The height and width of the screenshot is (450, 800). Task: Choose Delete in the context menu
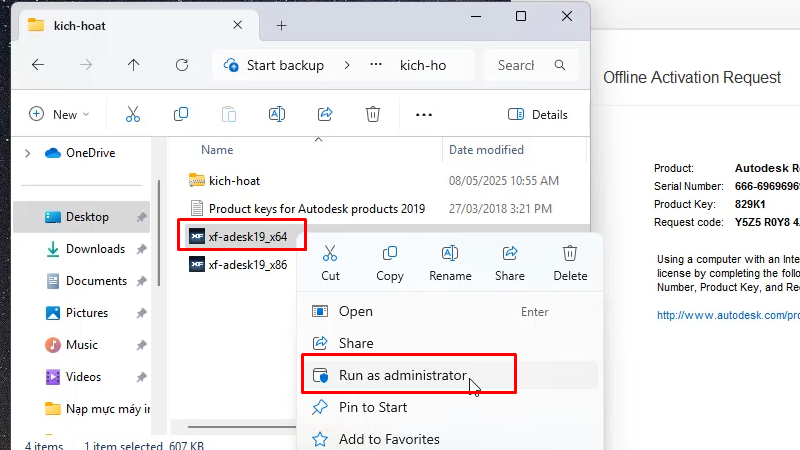[x=570, y=263]
